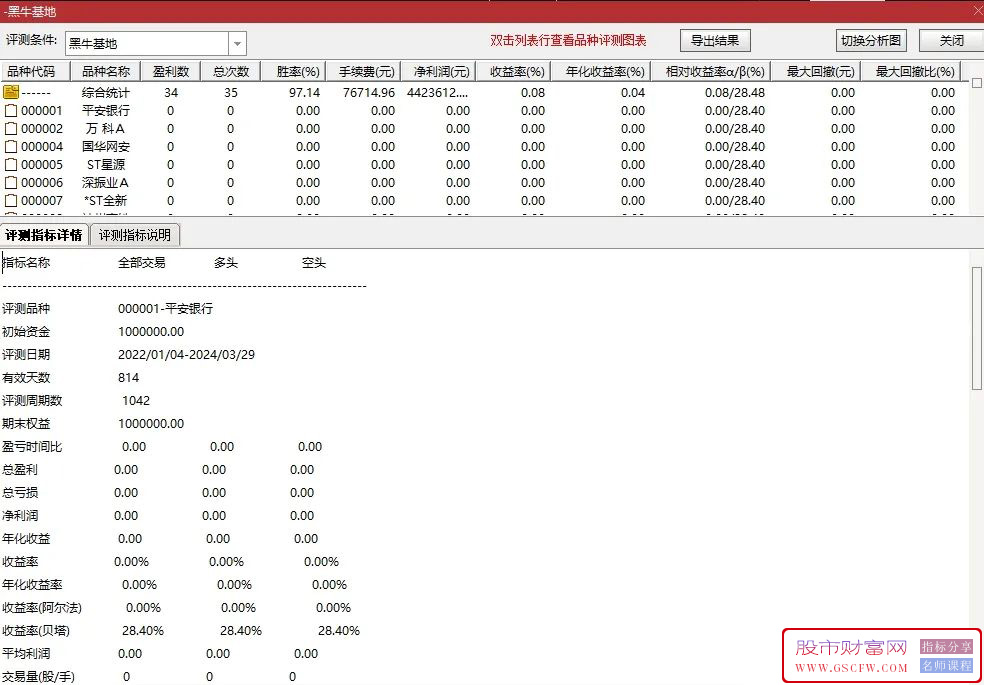Switch to the 评测指标说明 tab
984x685 pixels.
tap(135, 235)
